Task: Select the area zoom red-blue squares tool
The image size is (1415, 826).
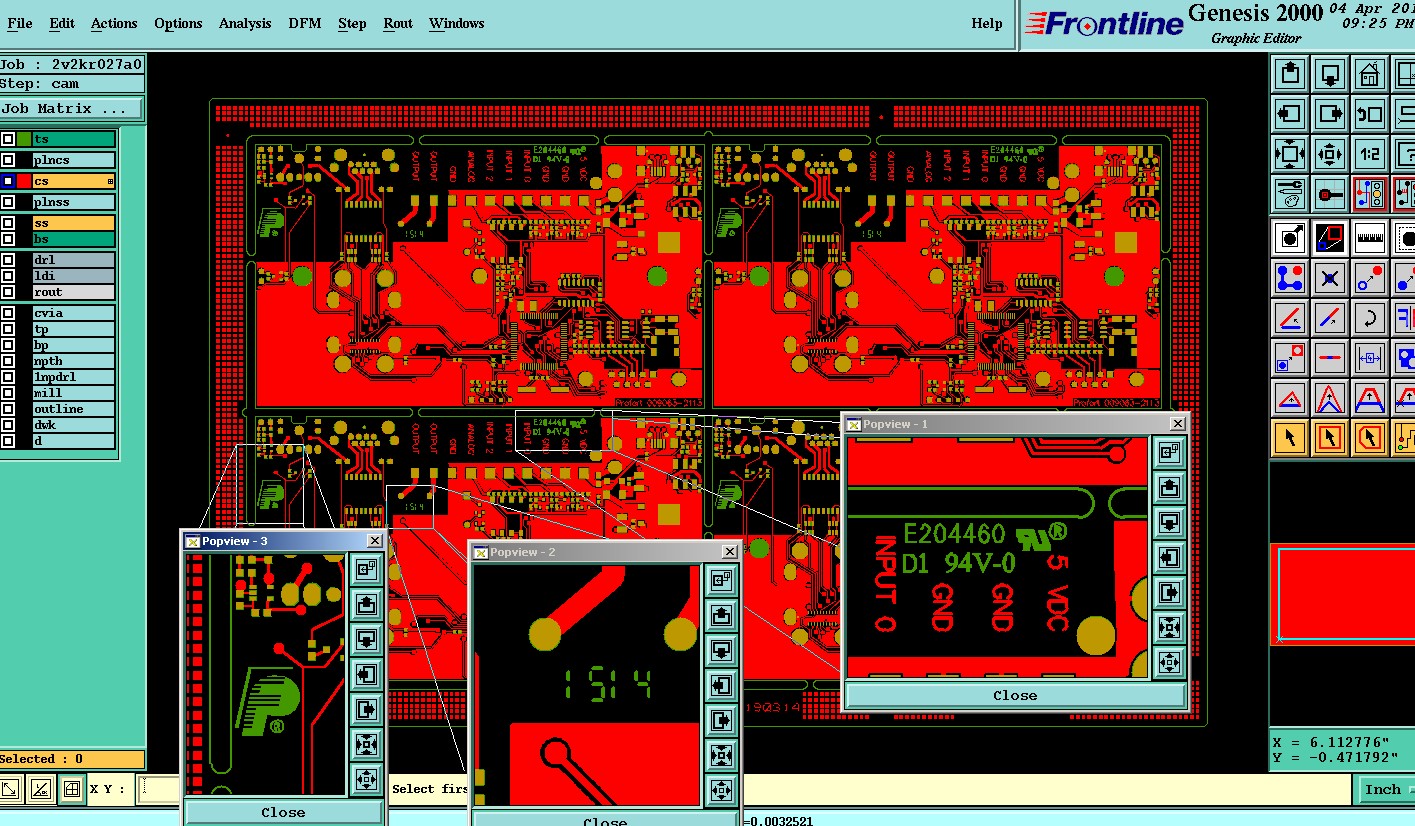Action: point(1330,237)
